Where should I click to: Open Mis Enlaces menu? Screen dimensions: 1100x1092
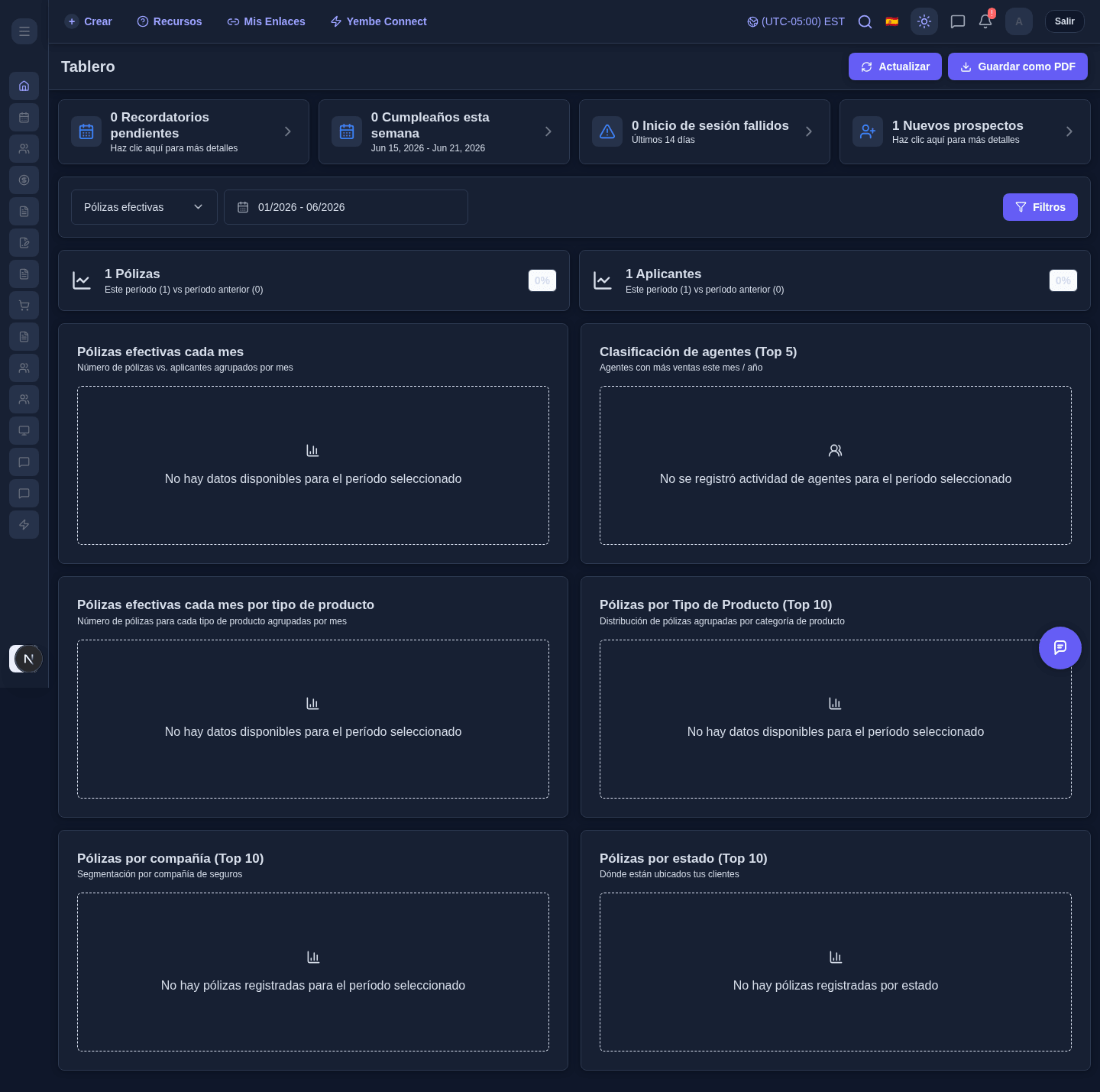(267, 21)
